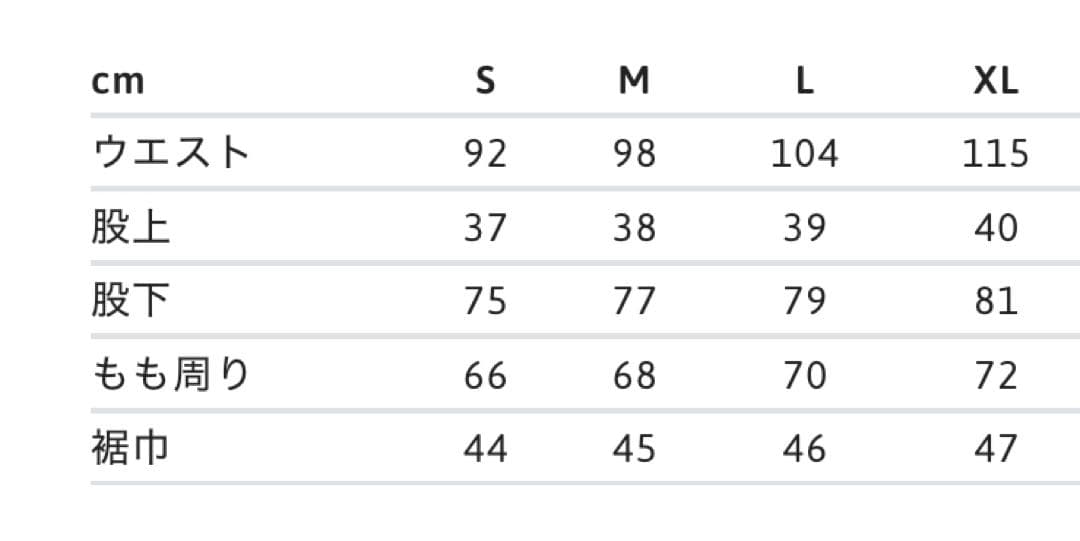Click the 裾巾 row label
Image resolution: width=1080 pixels, height=541 pixels.
click(x=131, y=449)
